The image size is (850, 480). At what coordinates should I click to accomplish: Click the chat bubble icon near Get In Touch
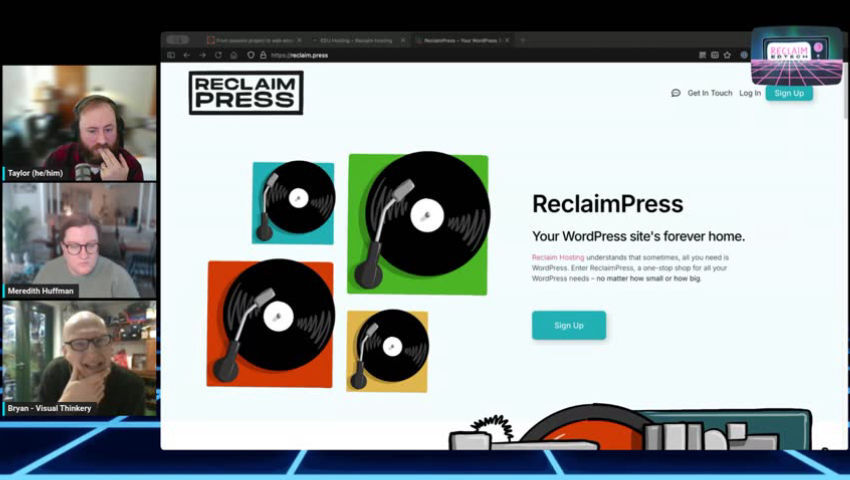coord(675,93)
